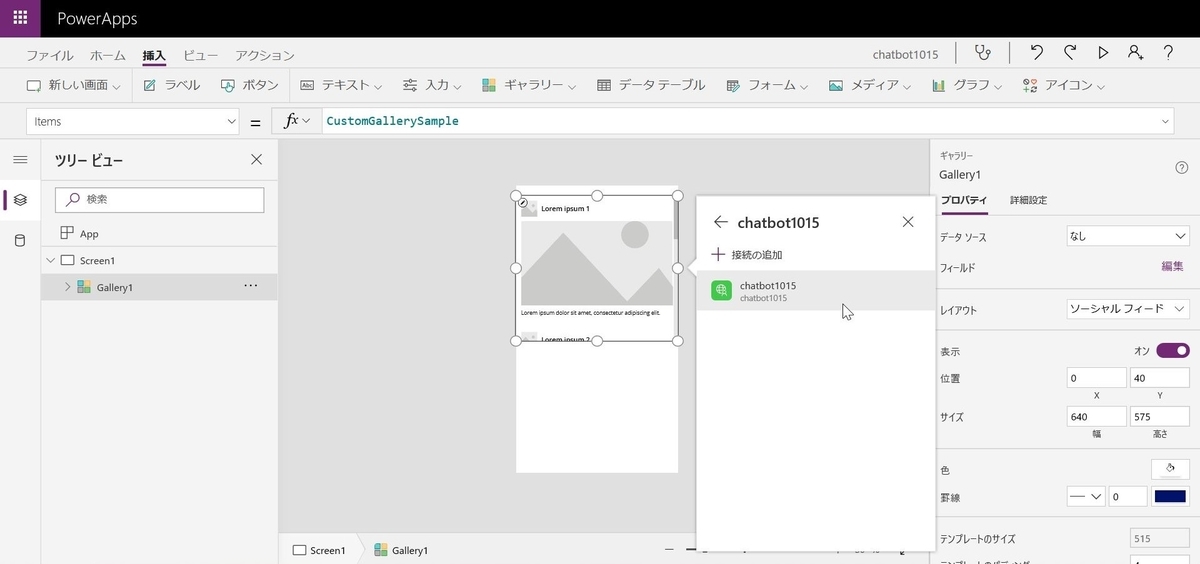The height and width of the screenshot is (564, 1200).
Task: Select the Insert tab
Action: (x=154, y=55)
